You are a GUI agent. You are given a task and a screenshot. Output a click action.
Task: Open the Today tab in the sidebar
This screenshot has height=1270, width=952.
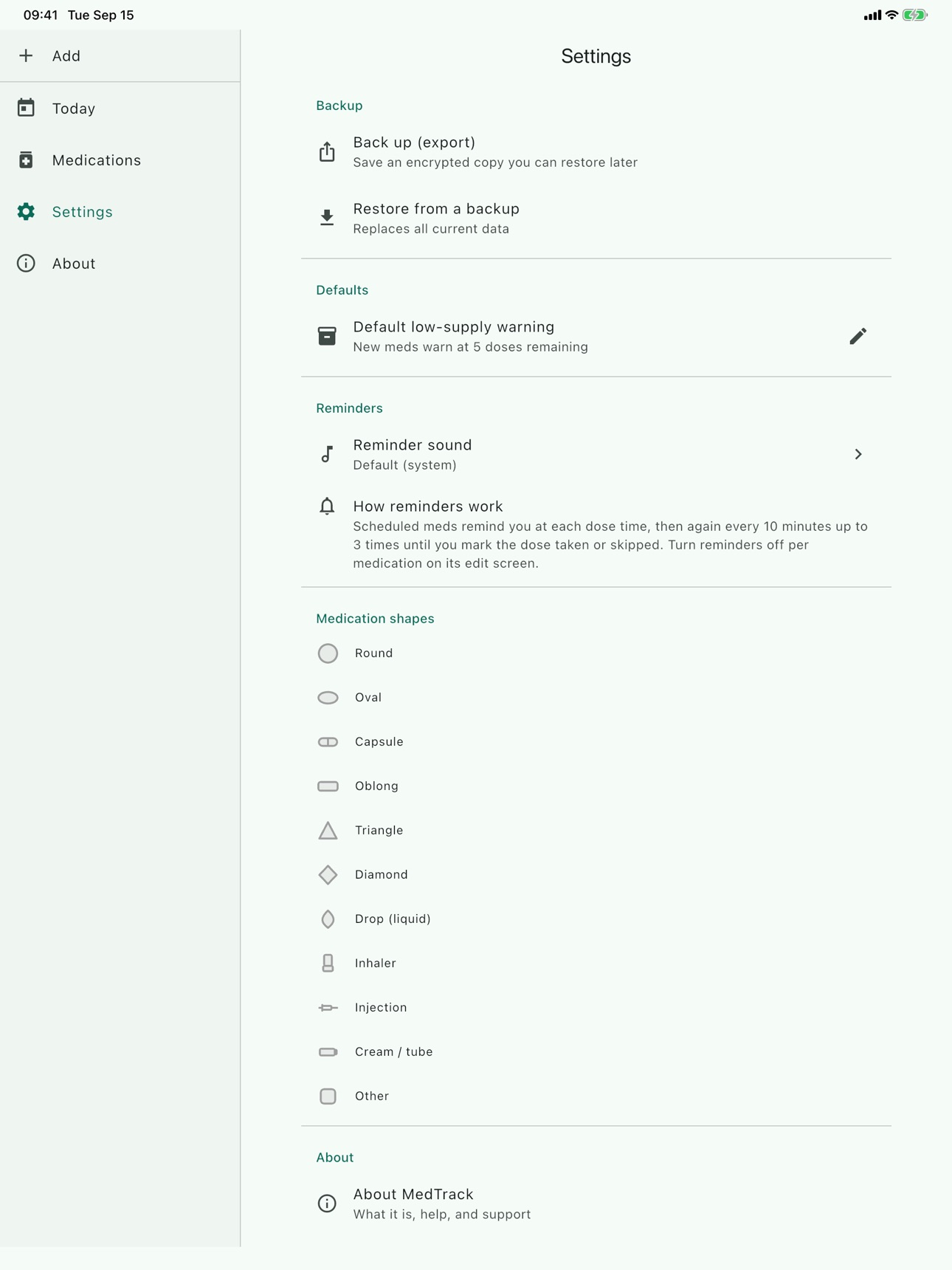pyautogui.click(x=120, y=109)
